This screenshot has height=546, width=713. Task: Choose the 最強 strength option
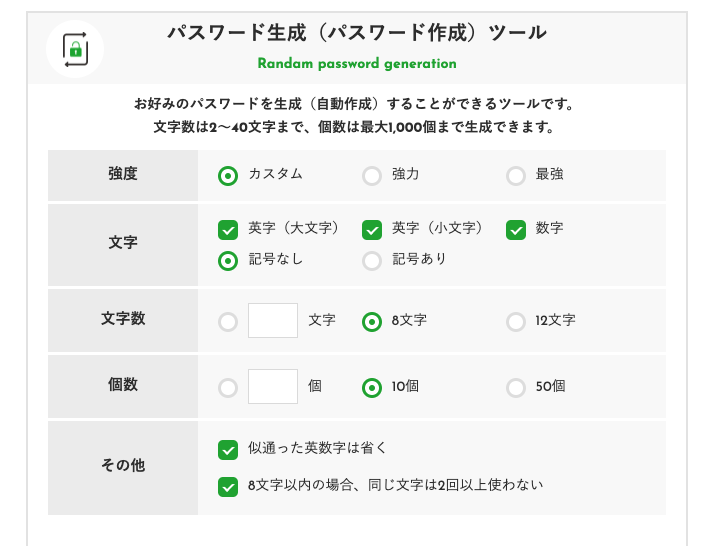point(516,176)
